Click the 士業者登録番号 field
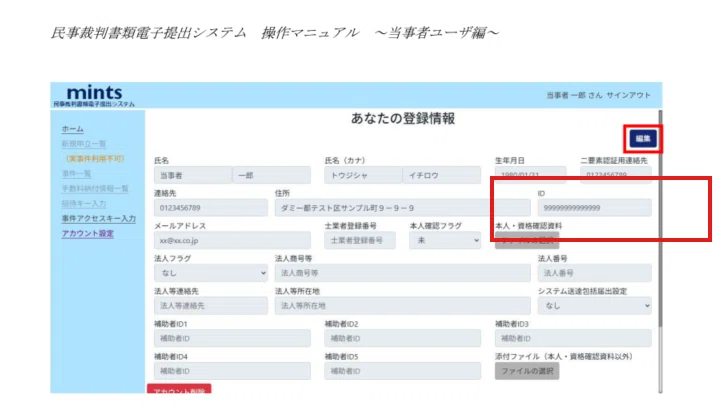 [x=360, y=241]
